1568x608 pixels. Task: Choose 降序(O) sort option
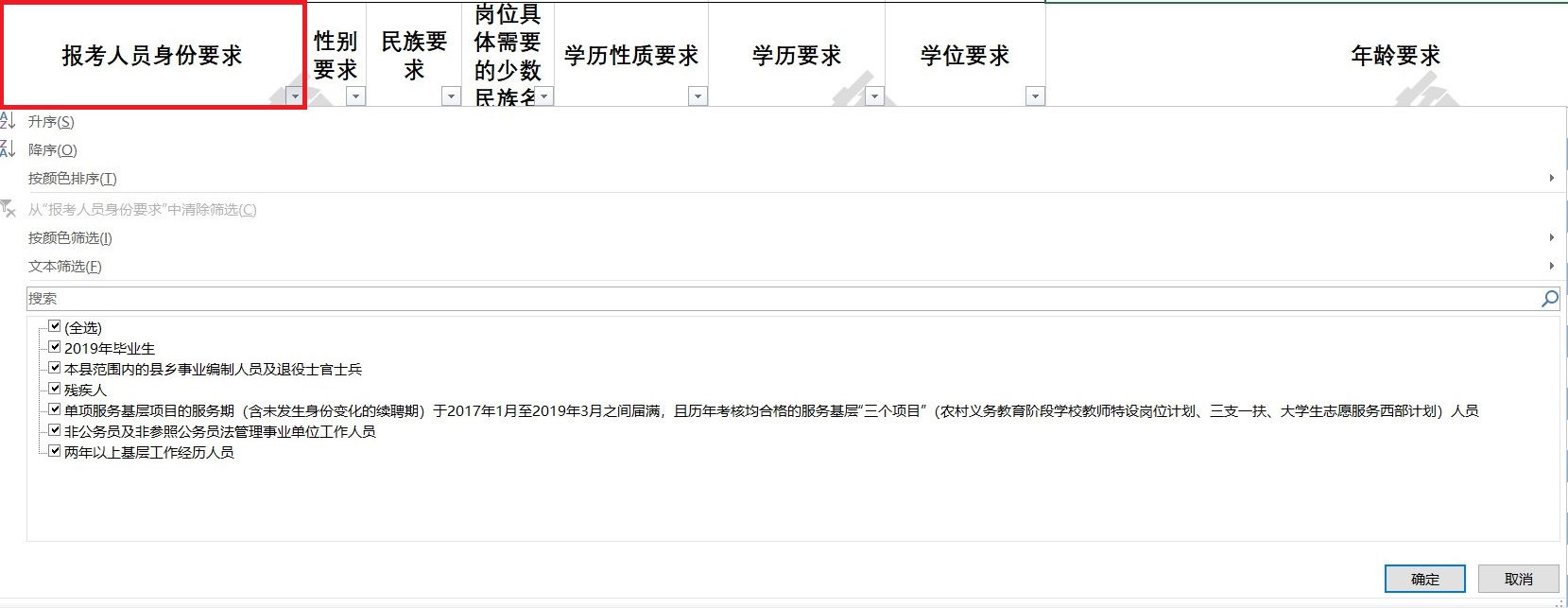[53, 150]
